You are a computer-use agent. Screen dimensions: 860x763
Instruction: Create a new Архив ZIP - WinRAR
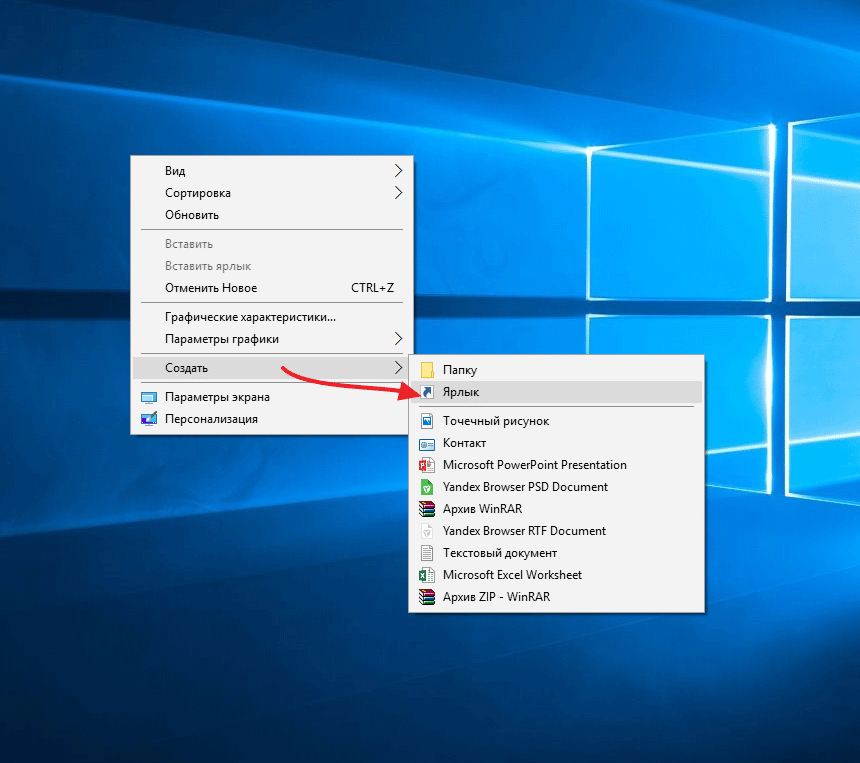coord(556,596)
